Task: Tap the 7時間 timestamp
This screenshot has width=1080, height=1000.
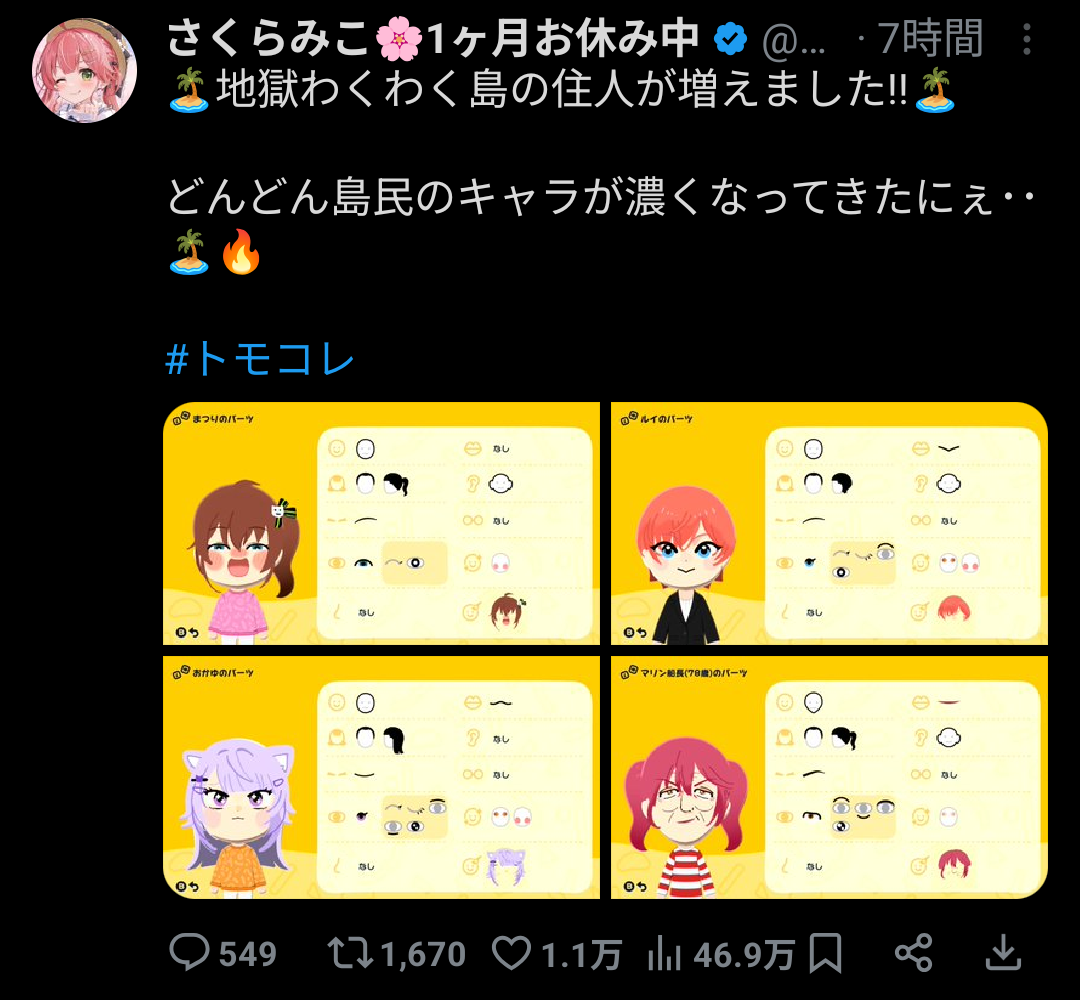Action: tap(930, 39)
